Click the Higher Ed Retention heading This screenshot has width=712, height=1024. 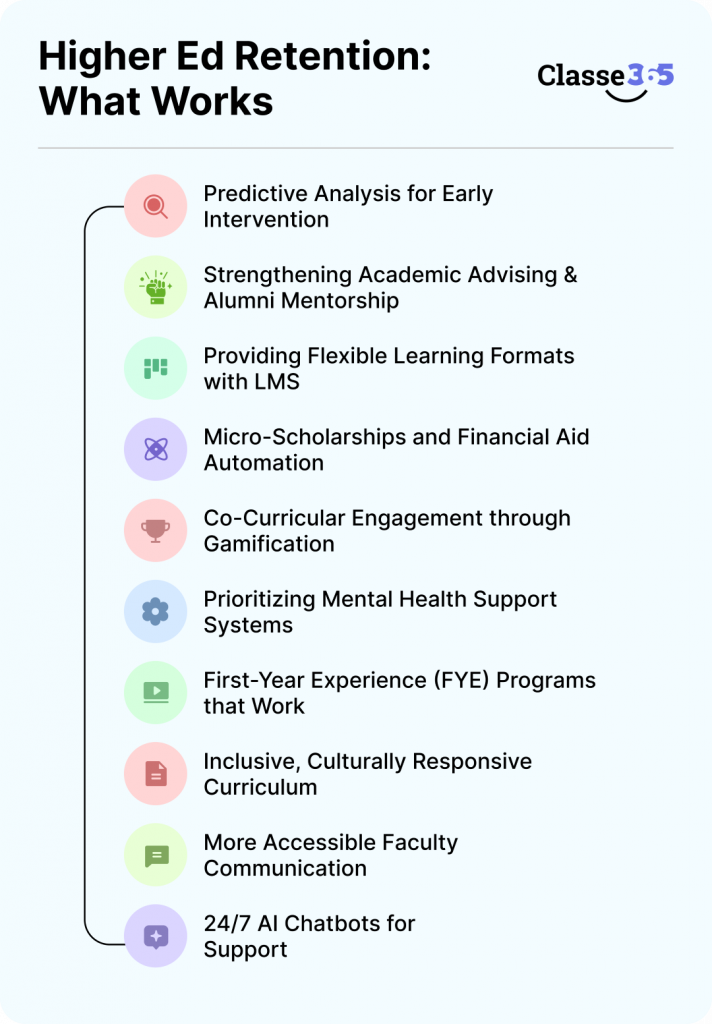235,78
